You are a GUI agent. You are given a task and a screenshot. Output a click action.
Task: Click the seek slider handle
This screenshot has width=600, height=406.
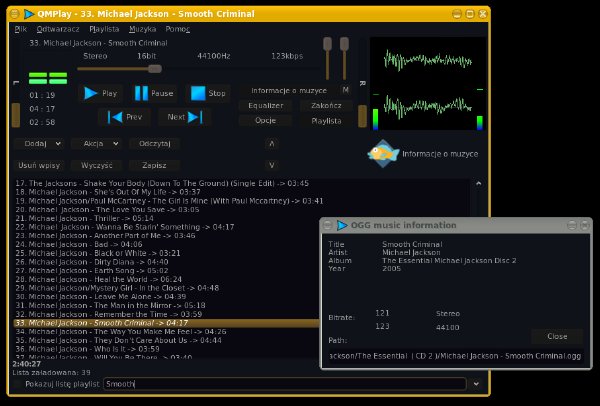[155, 69]
